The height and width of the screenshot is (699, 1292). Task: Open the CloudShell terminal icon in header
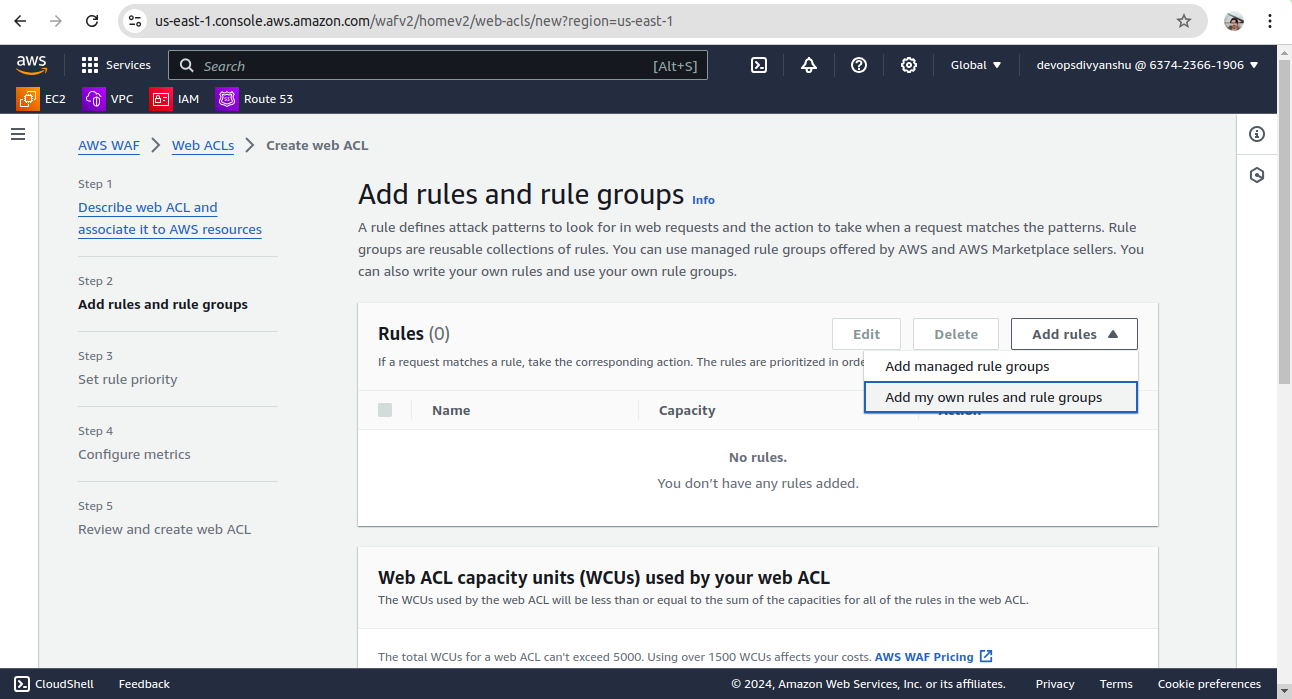(x=759, y=65)
